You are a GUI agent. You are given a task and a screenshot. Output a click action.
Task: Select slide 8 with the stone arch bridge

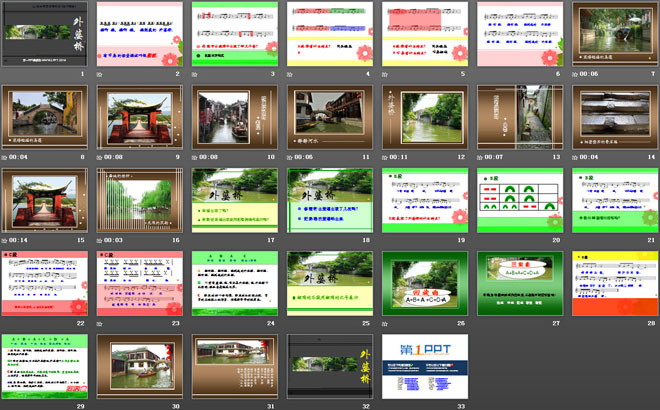44,117
